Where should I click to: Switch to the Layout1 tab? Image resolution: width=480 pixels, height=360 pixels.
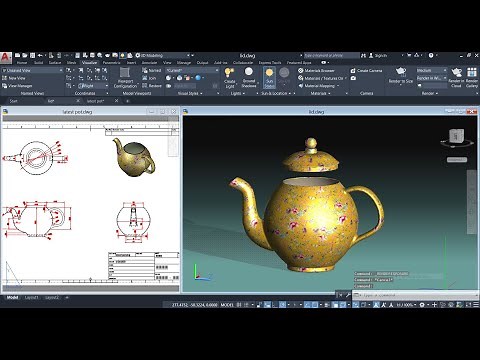32,297
